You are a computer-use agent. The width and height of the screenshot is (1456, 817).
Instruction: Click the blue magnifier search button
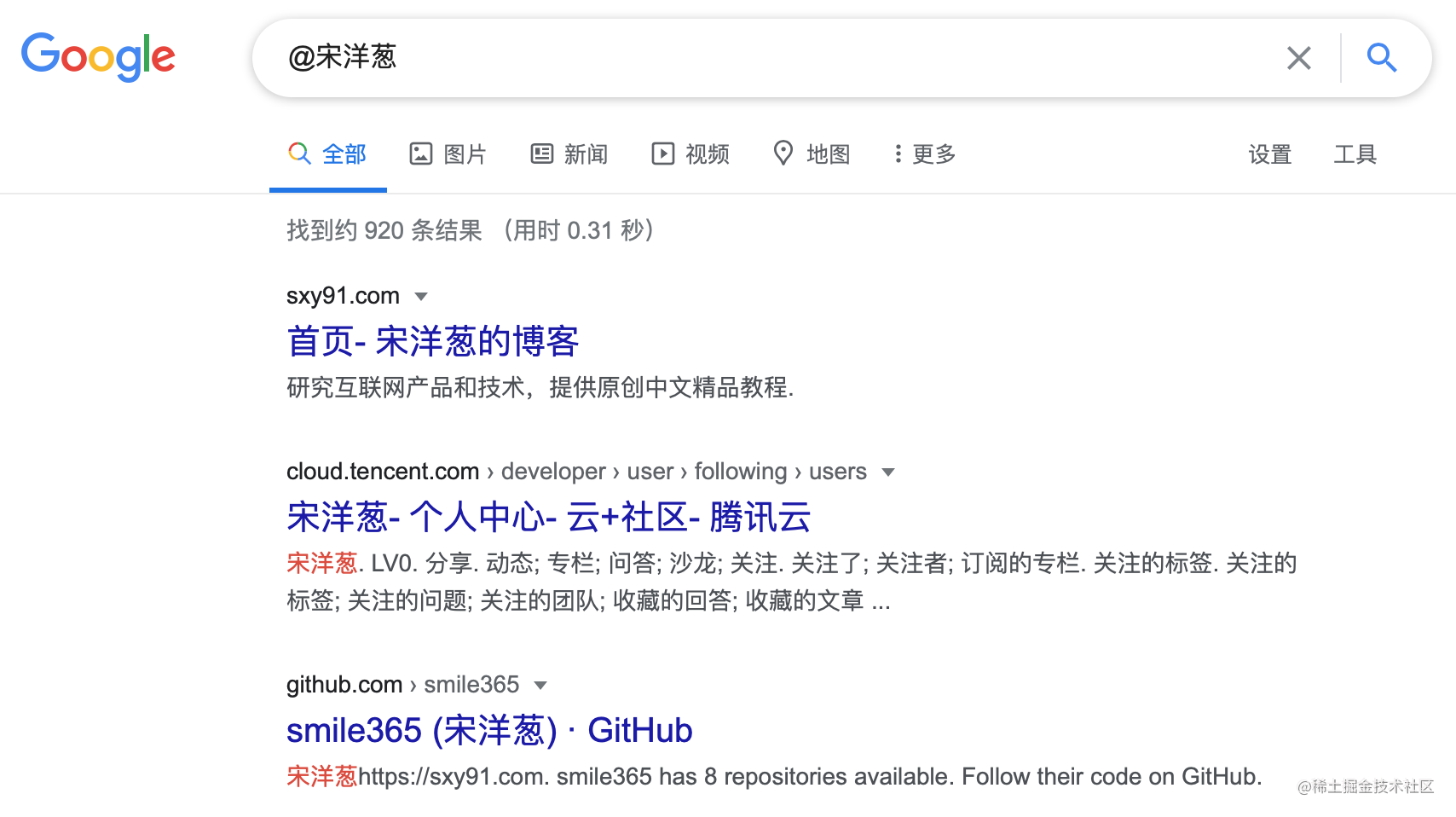[x=1381, y=58]
